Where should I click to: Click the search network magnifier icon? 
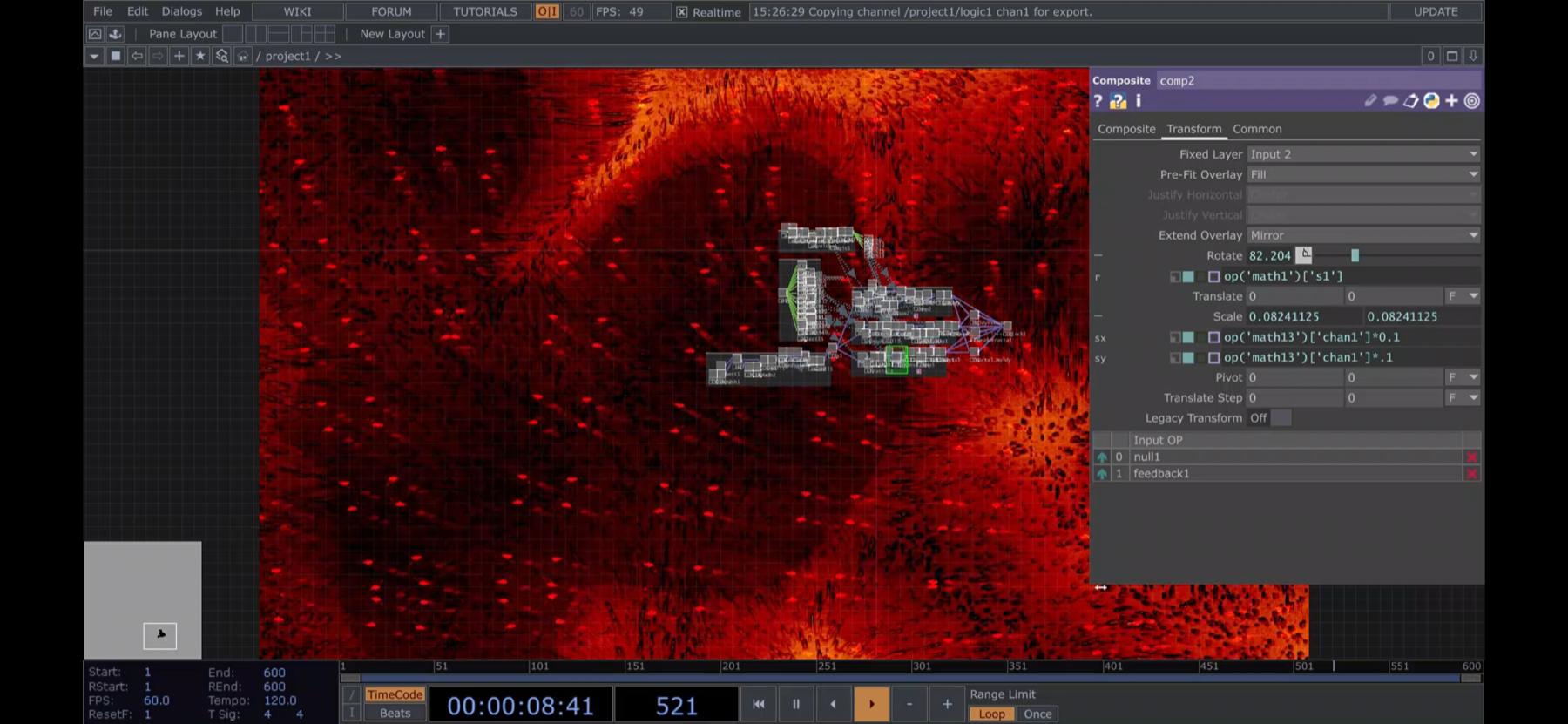click(x=222, y=56)
